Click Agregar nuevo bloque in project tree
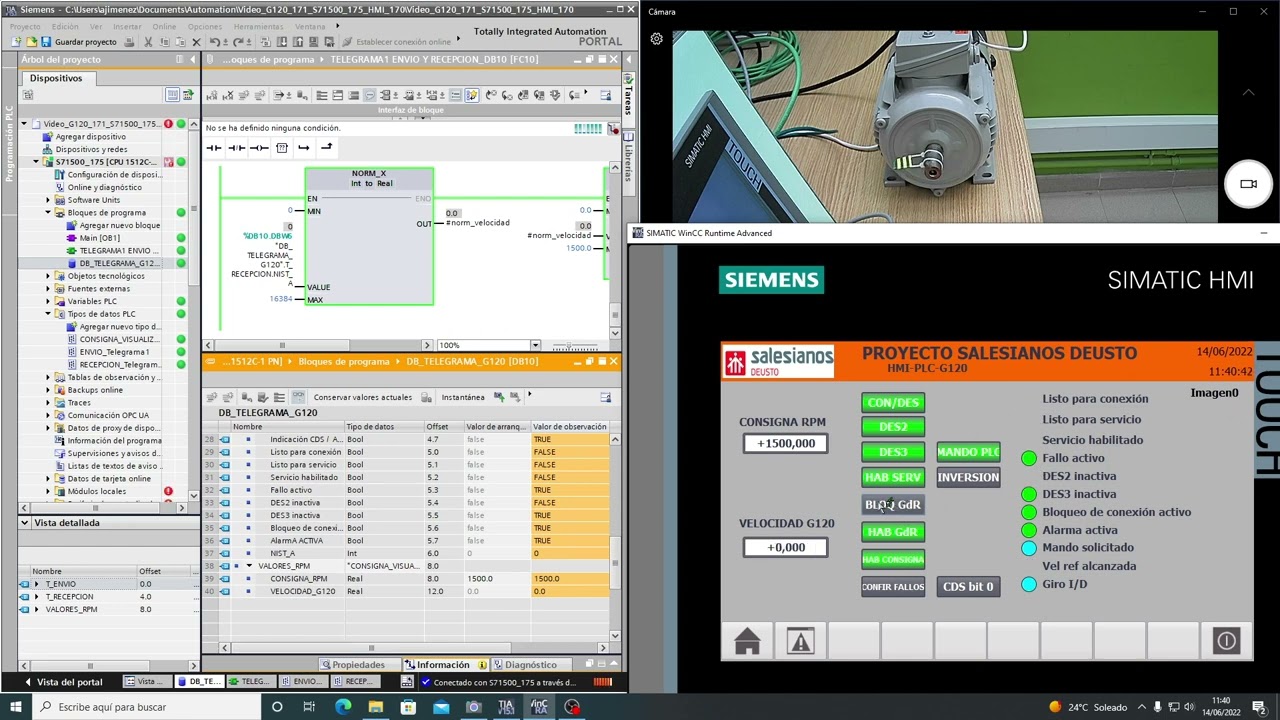The height and width of the screenshot is (720, 1280). click(x=119, y=225)
